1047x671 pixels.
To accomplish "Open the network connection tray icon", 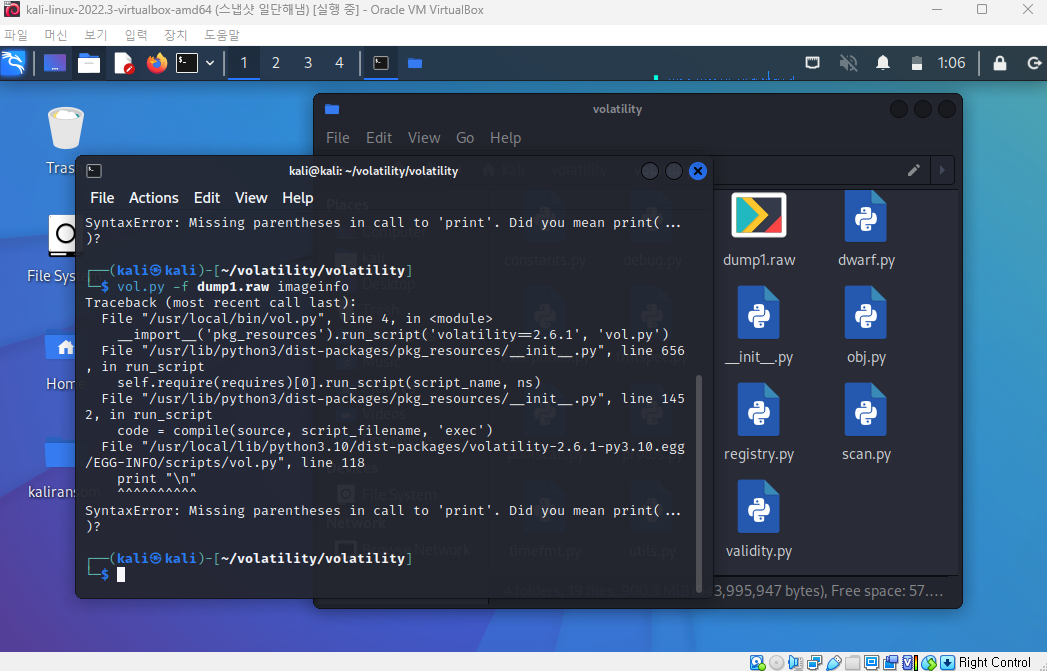I will coord(813,63).
